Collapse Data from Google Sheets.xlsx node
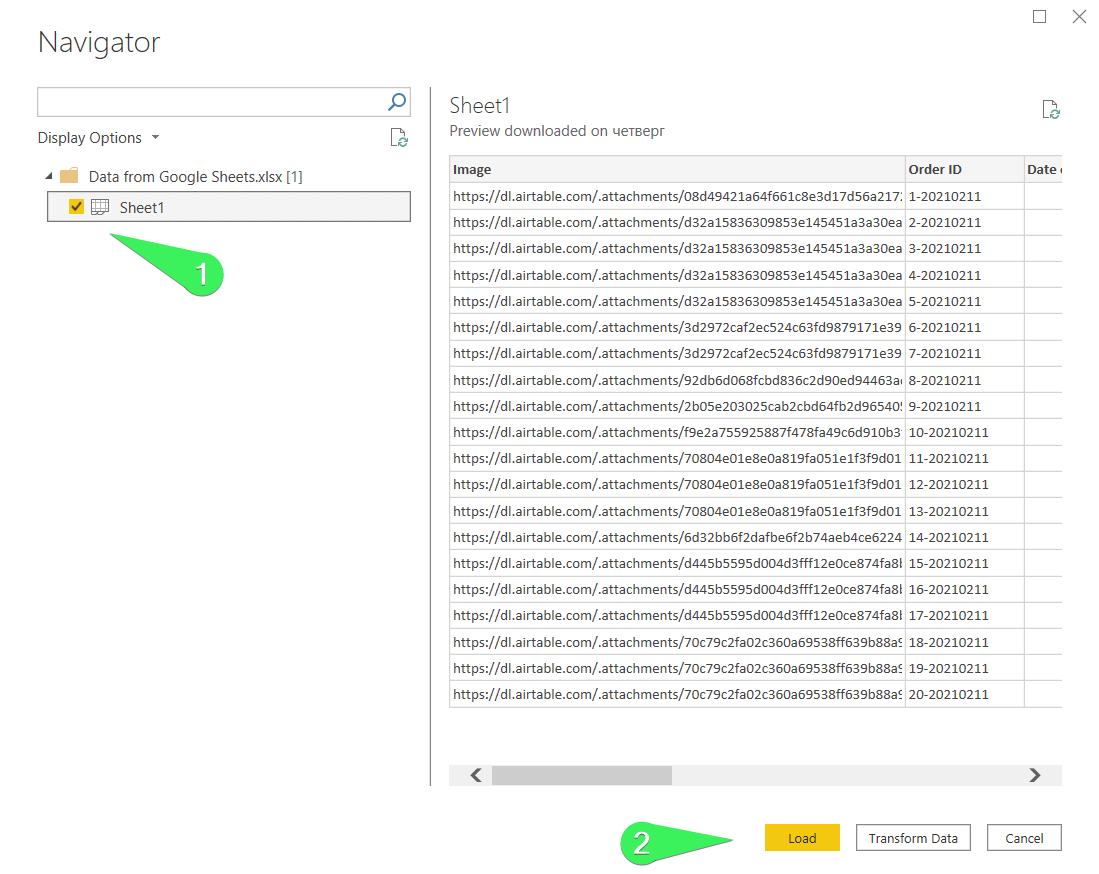 point(48,176)
